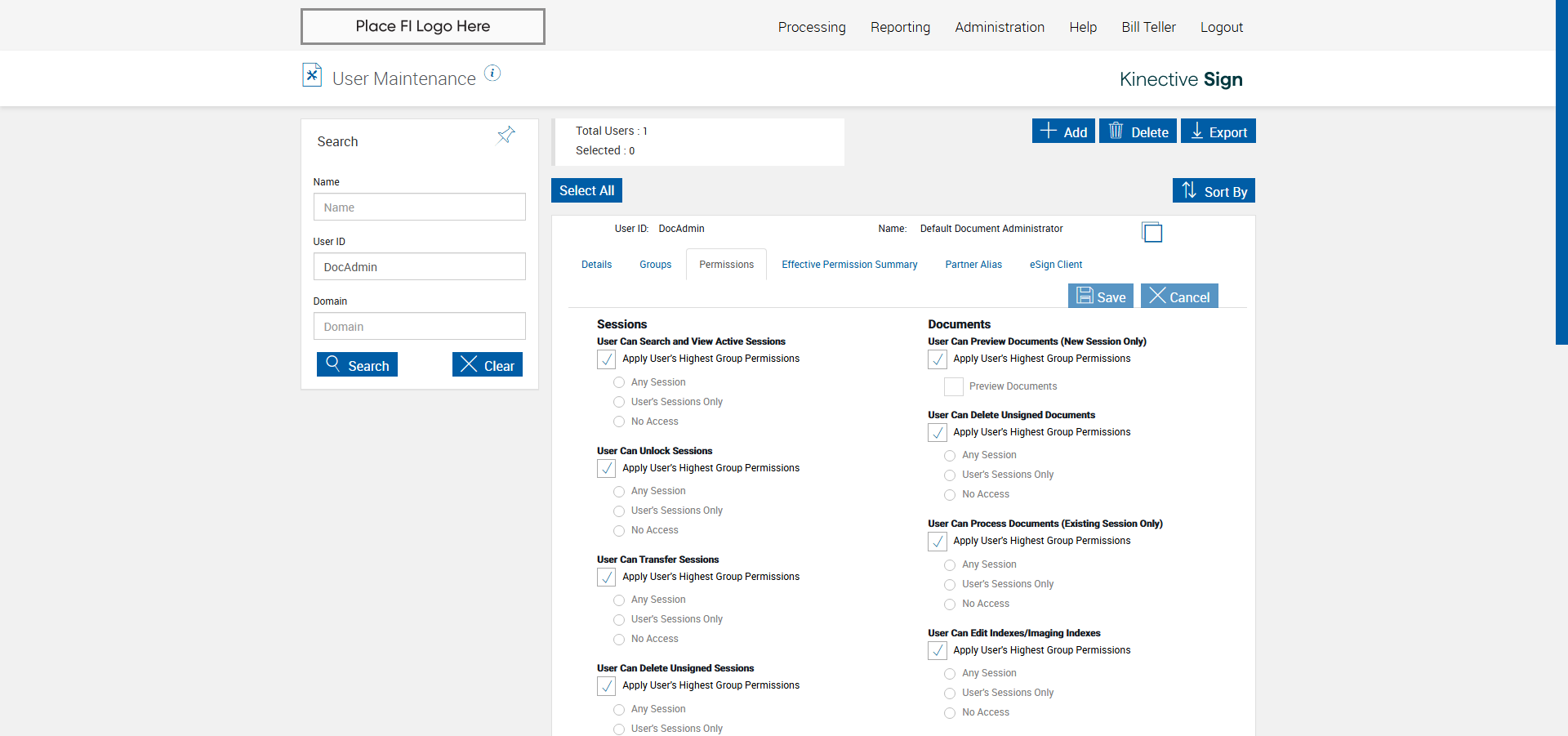Cancel the permission edits
This screenshot has height=736, width=1568.
coord(1179,297)
